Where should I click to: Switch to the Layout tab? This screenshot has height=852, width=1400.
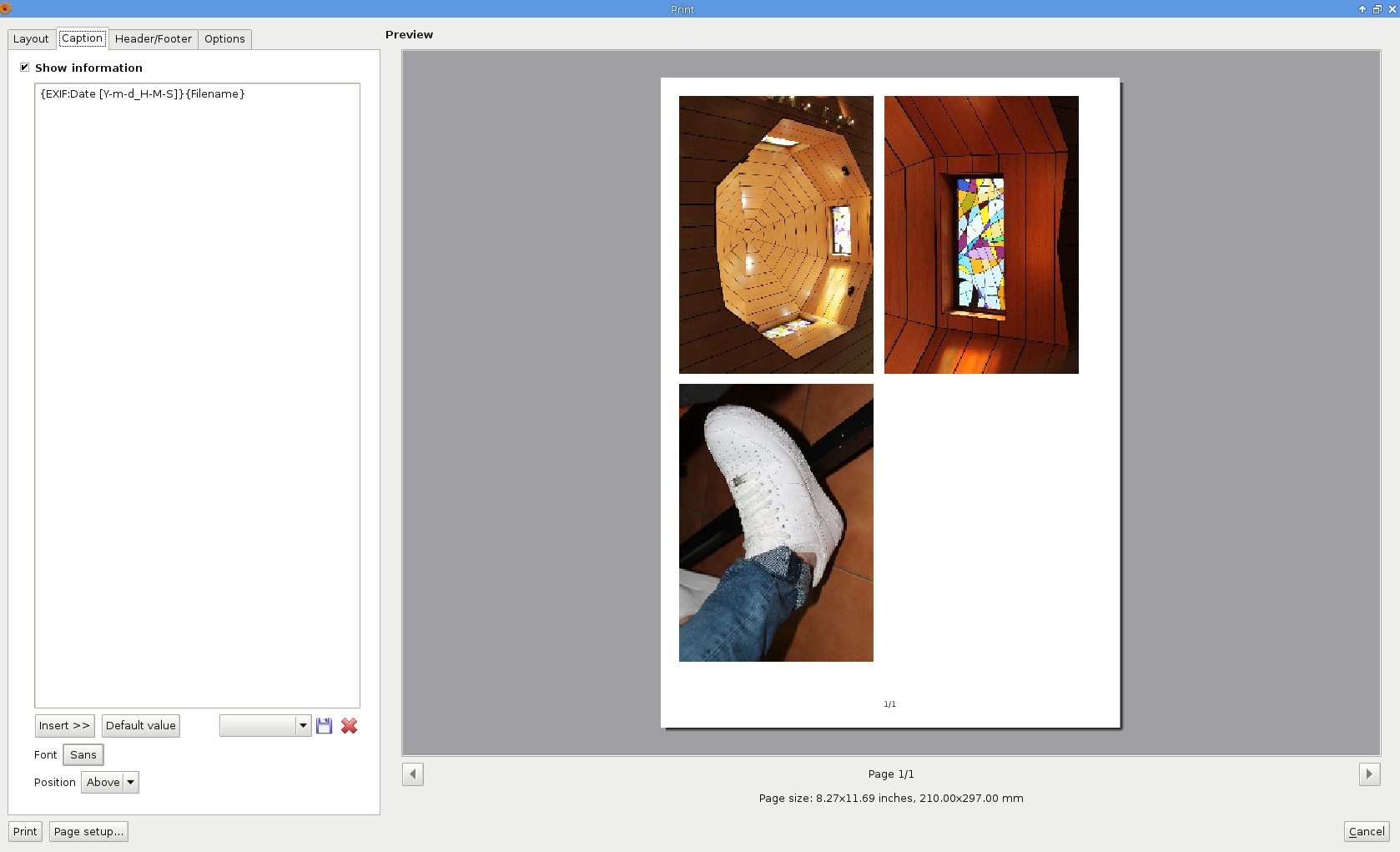(31, 39)
